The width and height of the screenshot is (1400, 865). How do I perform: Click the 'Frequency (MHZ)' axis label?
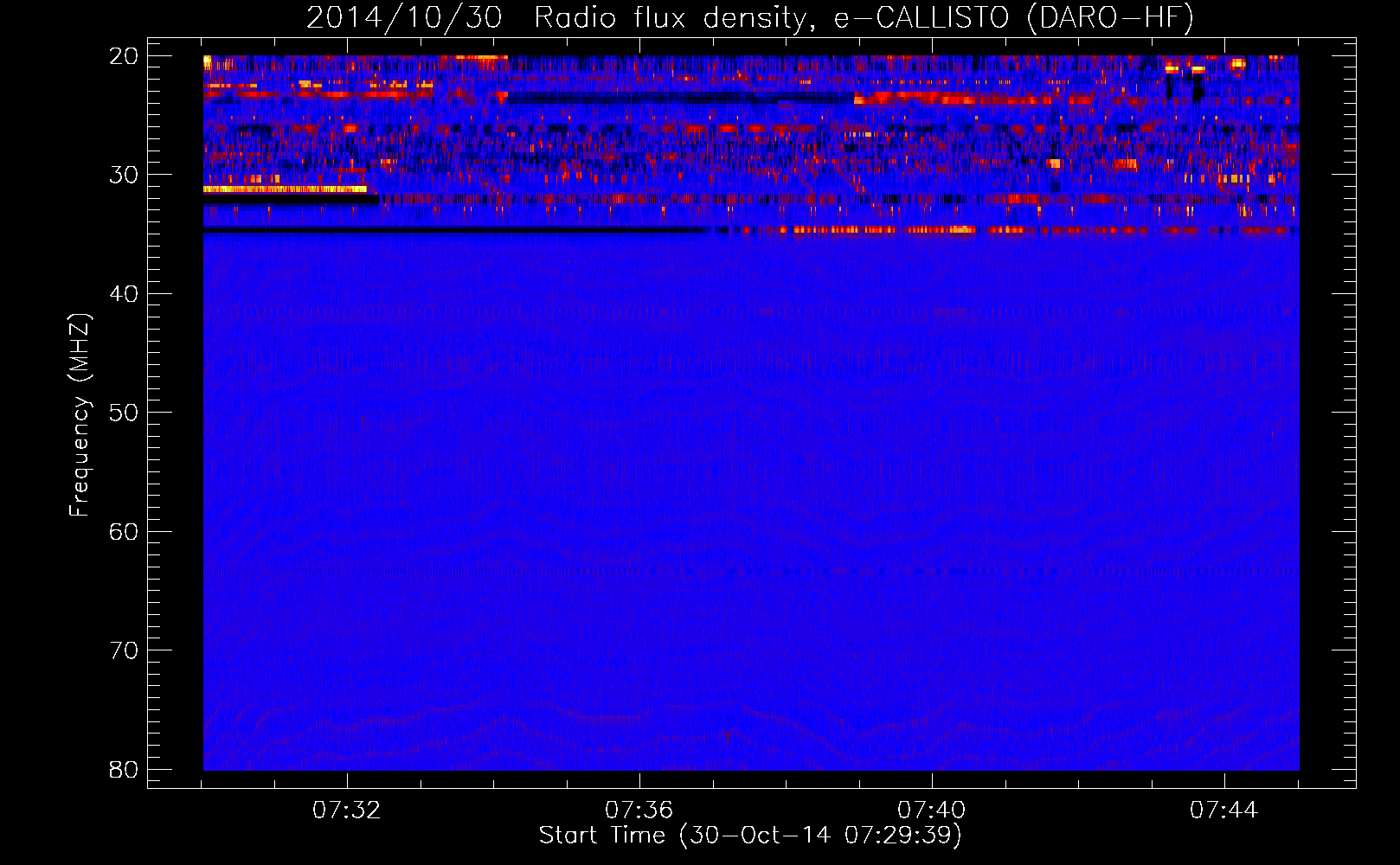tap(80, 415)
